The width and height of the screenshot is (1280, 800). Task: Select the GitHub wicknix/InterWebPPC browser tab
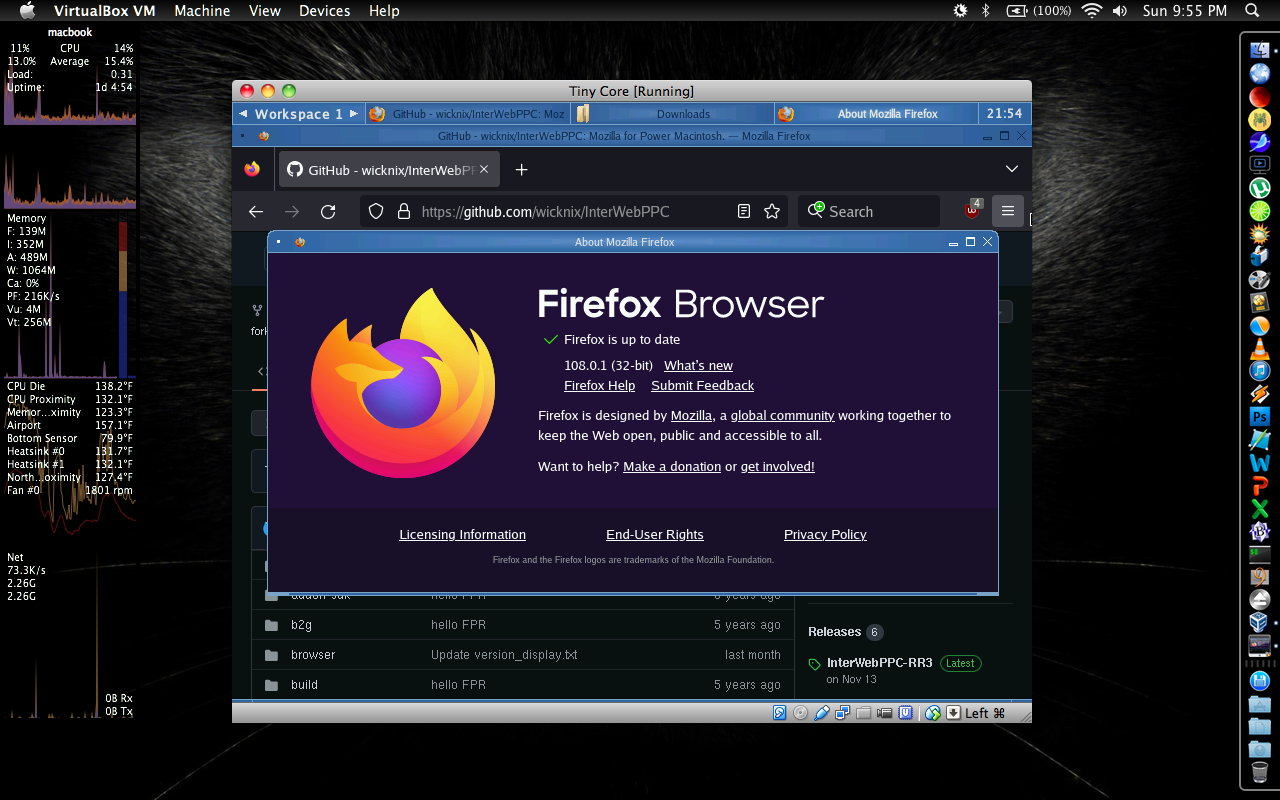[x=388, y=170]
